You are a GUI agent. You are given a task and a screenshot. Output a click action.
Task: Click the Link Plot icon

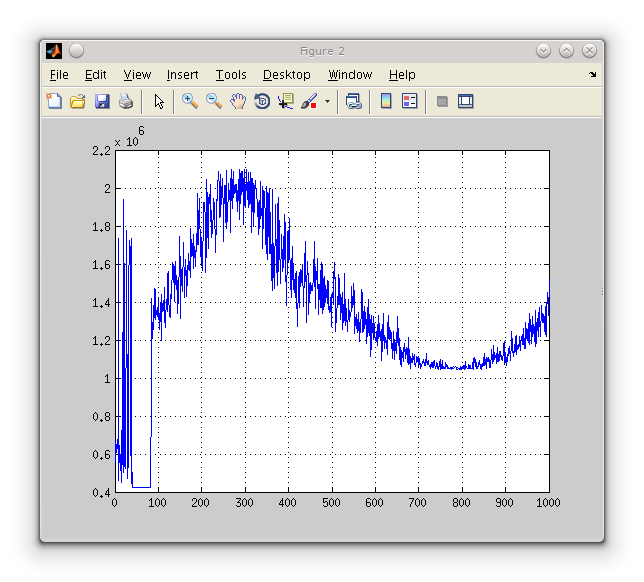pos(353,101)
